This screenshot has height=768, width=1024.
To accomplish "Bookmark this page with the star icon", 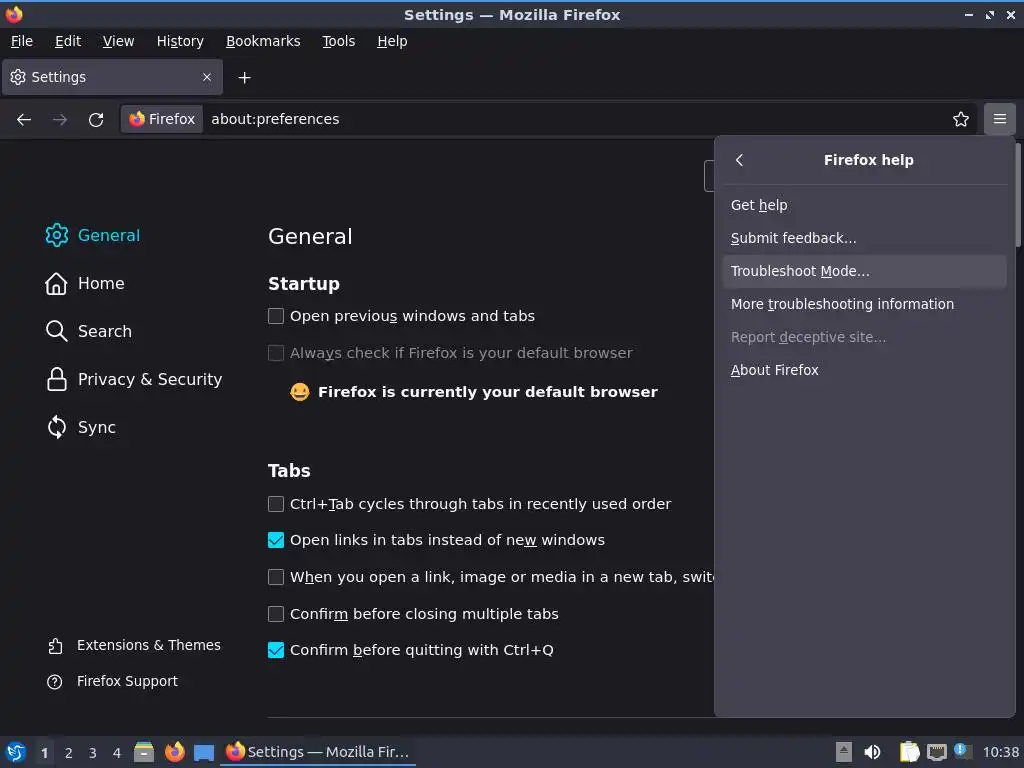I will [961, 120].
